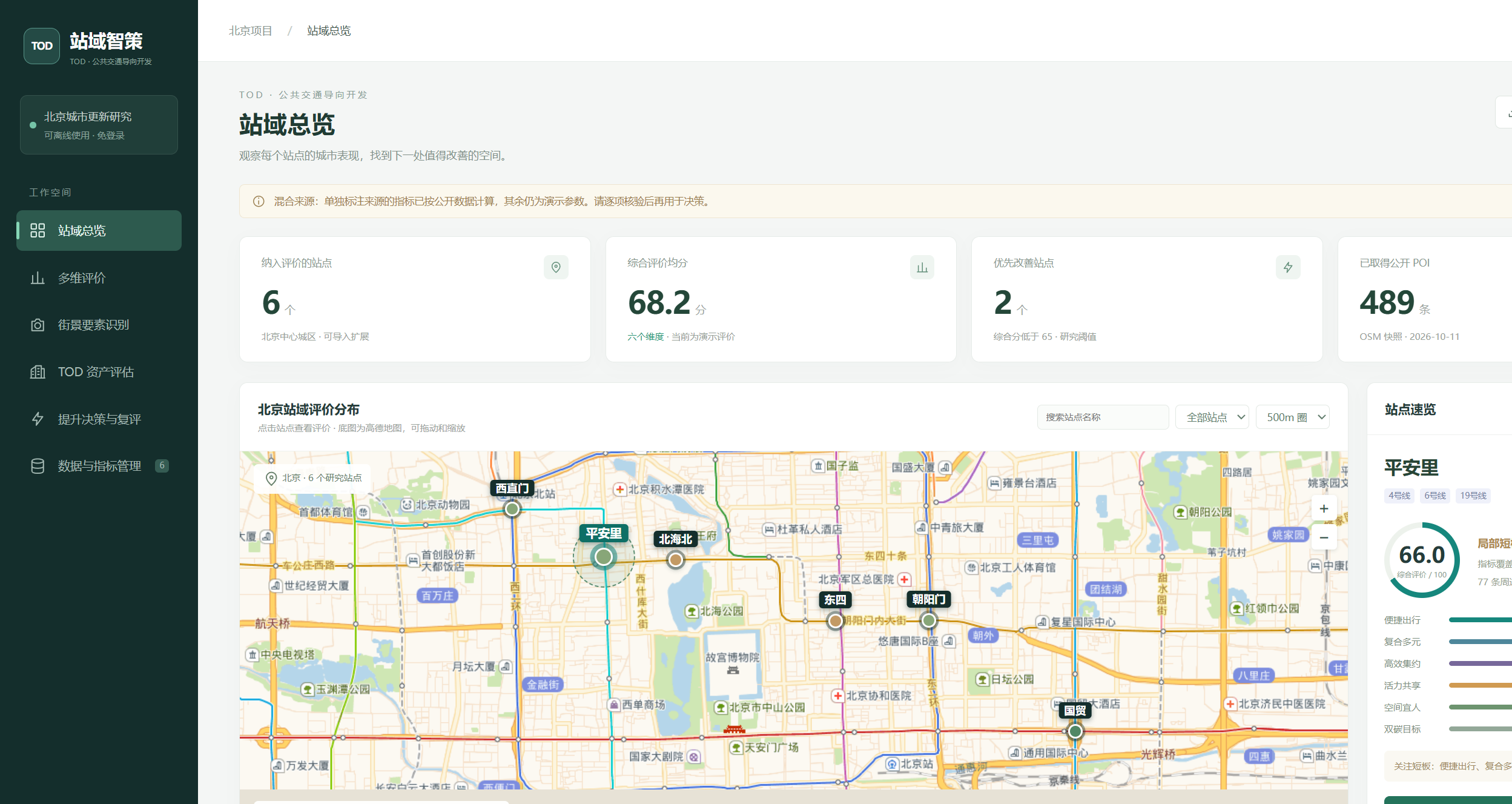Click the 北京项目 breadcrumb link
The width and height of the screenshot is (1512, 804).
[250, 31]
